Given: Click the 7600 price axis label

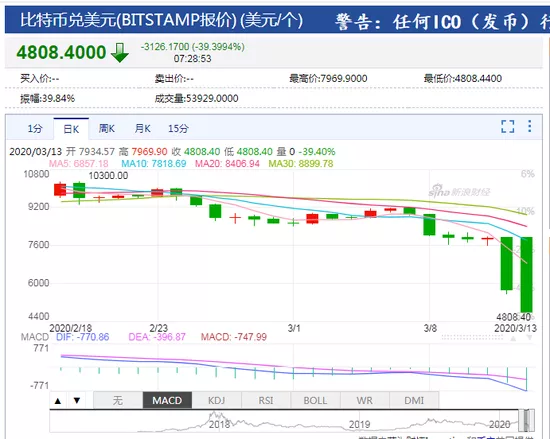Looking at the screenshot, I should click(38, 245).
